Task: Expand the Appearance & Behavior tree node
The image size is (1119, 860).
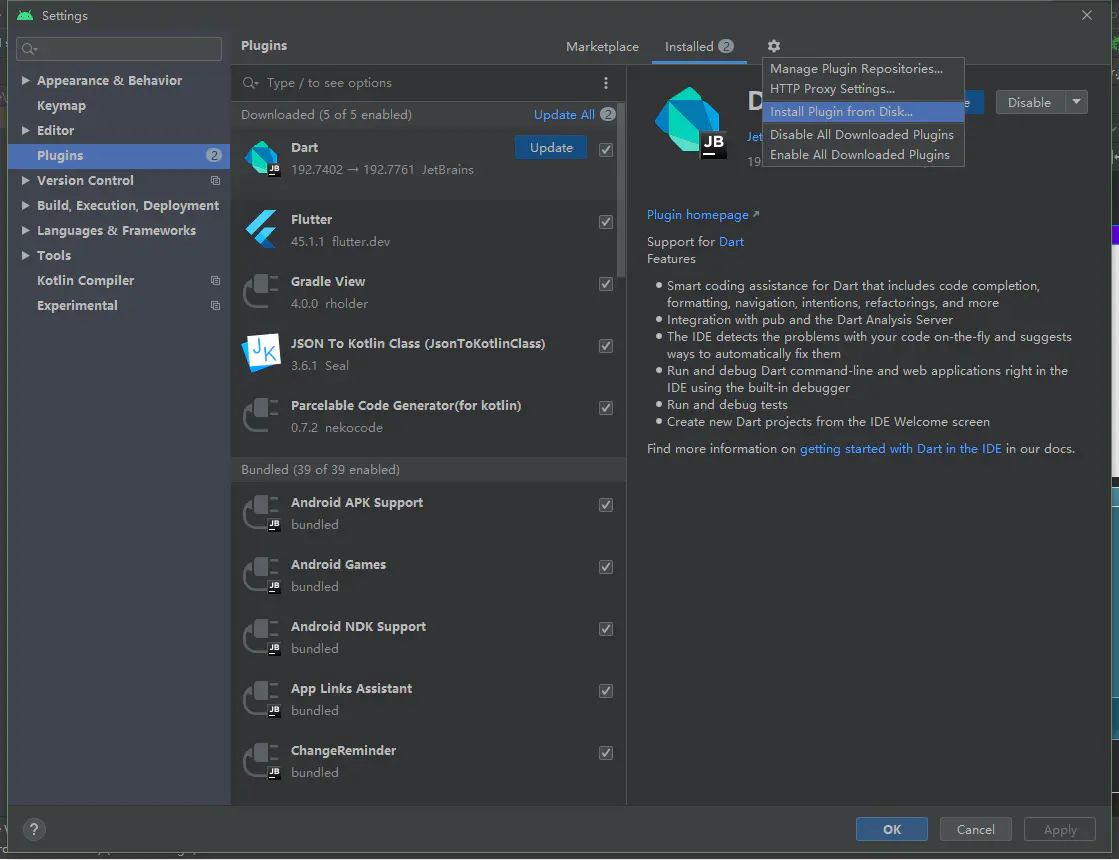Action: [x=26, y=81]
